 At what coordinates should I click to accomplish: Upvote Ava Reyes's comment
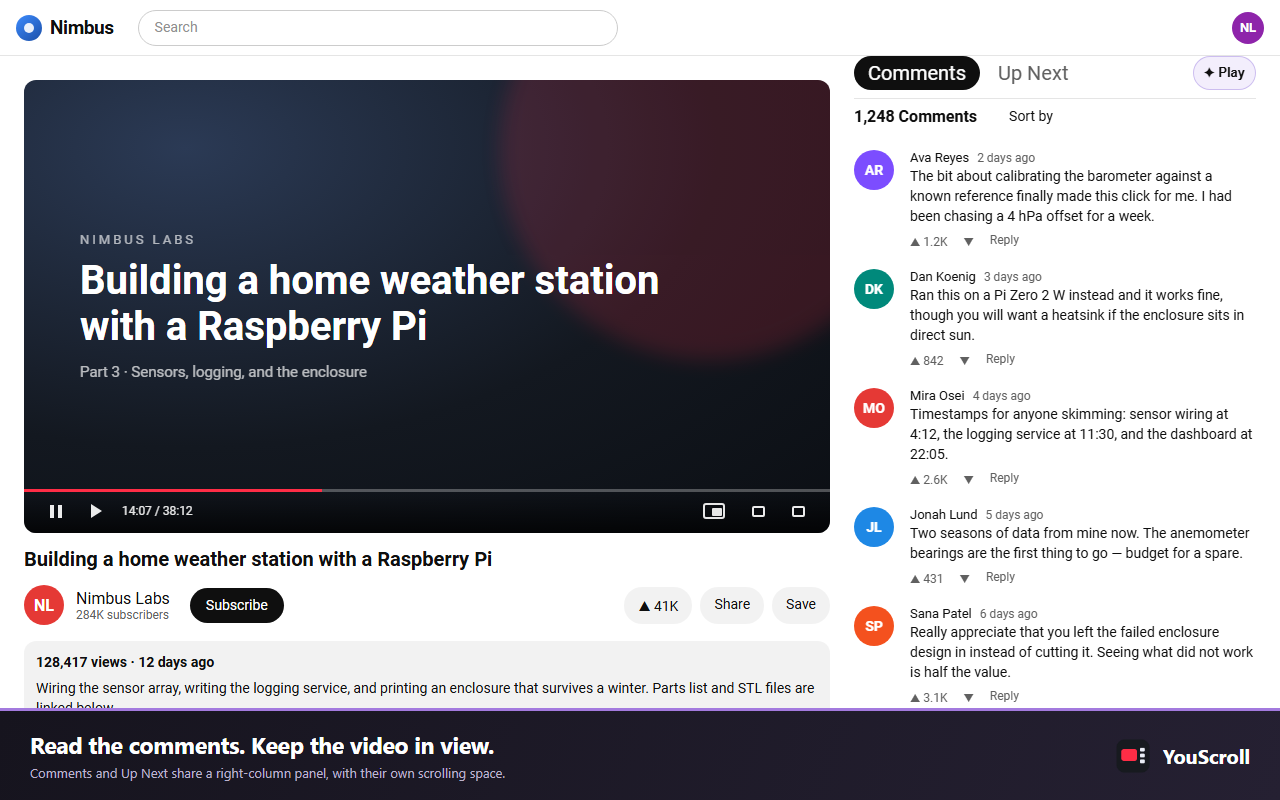coord(915,242)
